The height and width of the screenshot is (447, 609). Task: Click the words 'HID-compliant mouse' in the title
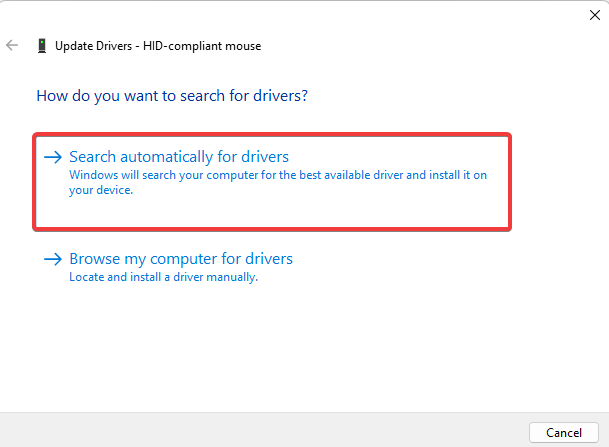(x=202, y=46)
